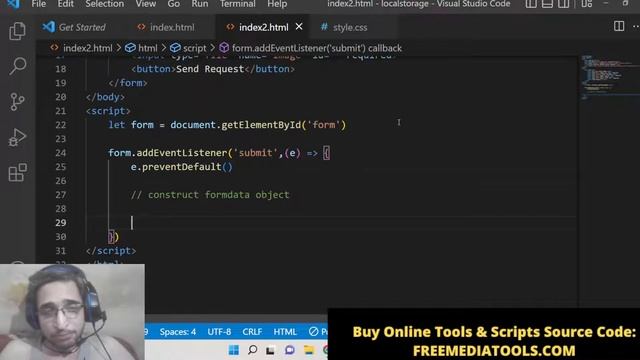Click the opening script tag on line 21

108,111
